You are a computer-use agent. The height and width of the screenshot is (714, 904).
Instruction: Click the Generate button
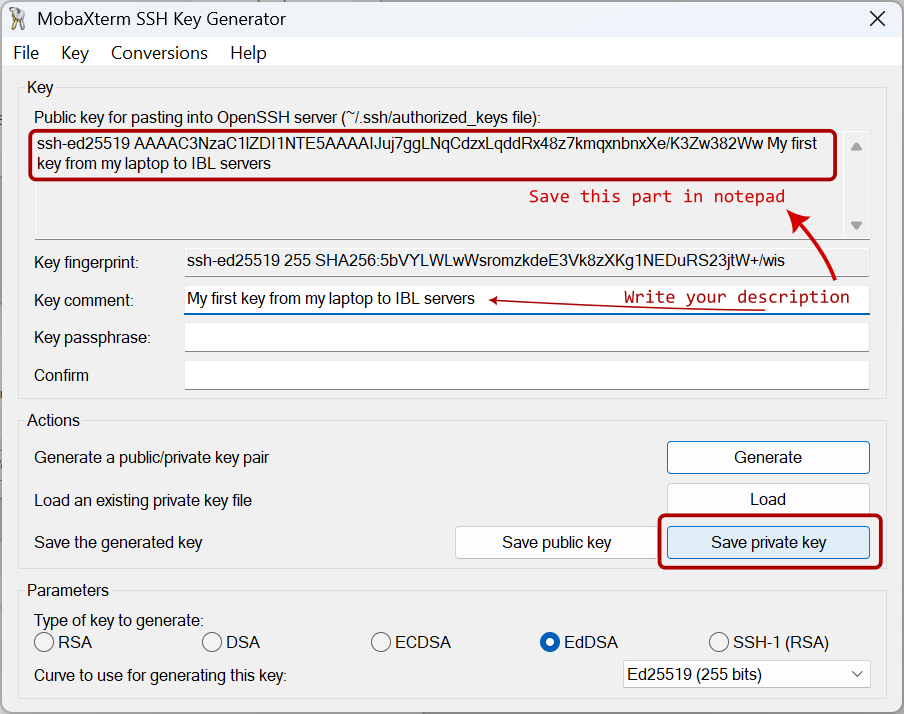pyautogui.click(x=768, y=457)
